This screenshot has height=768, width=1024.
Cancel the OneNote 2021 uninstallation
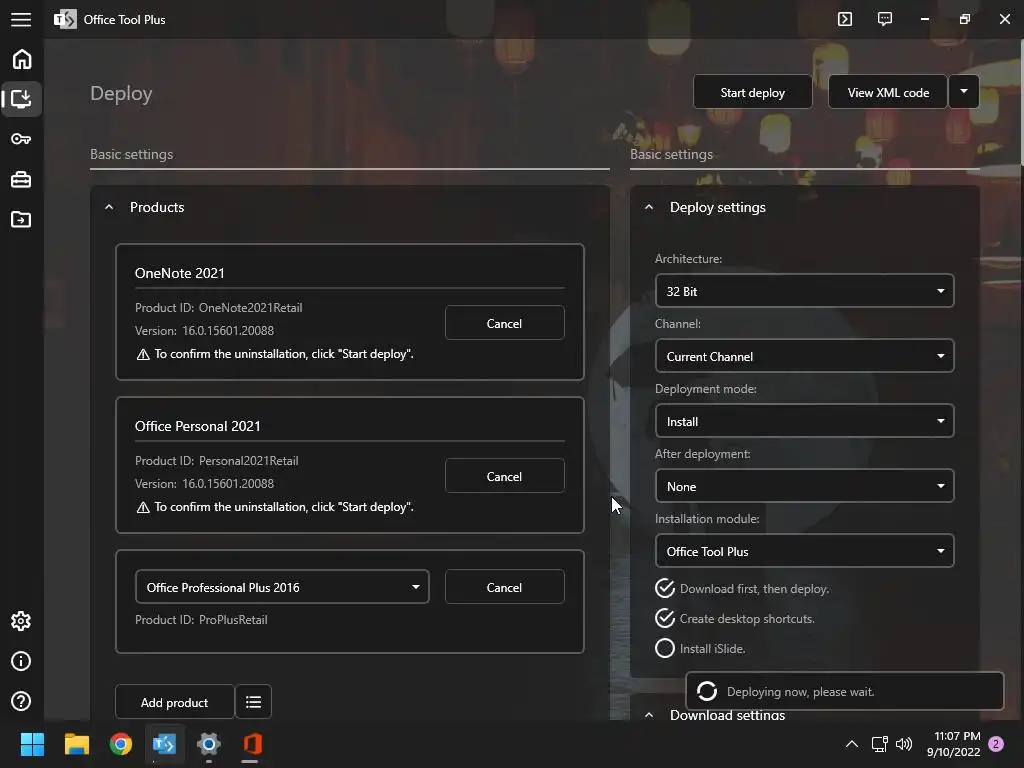504,323
